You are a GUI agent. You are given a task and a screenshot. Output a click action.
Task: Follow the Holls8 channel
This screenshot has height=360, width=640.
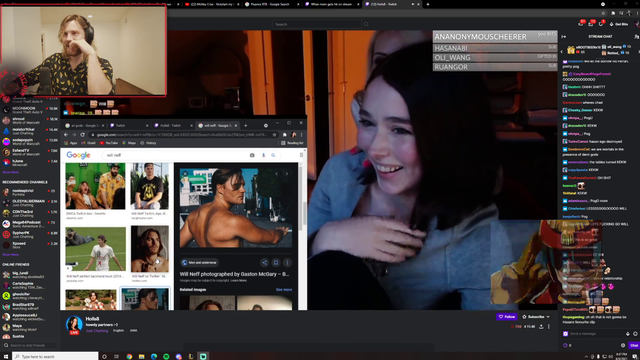tap(507, 317)
